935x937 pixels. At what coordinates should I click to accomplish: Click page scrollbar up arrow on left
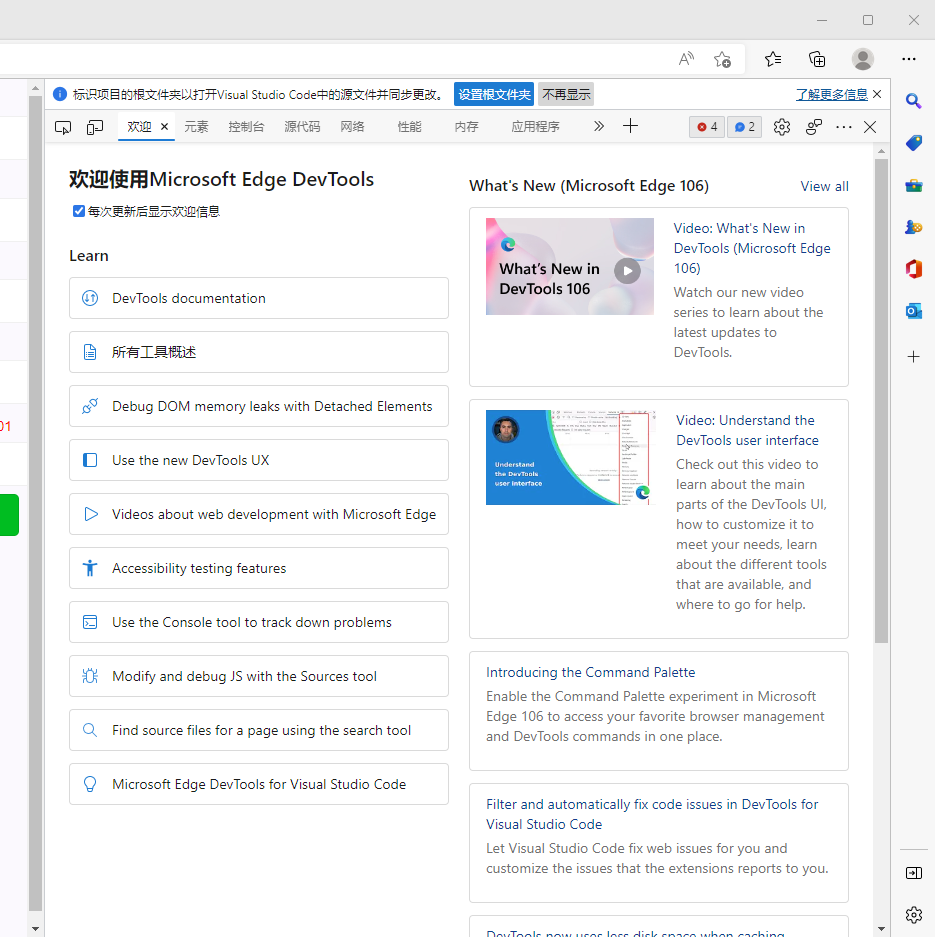coord(35,88)
